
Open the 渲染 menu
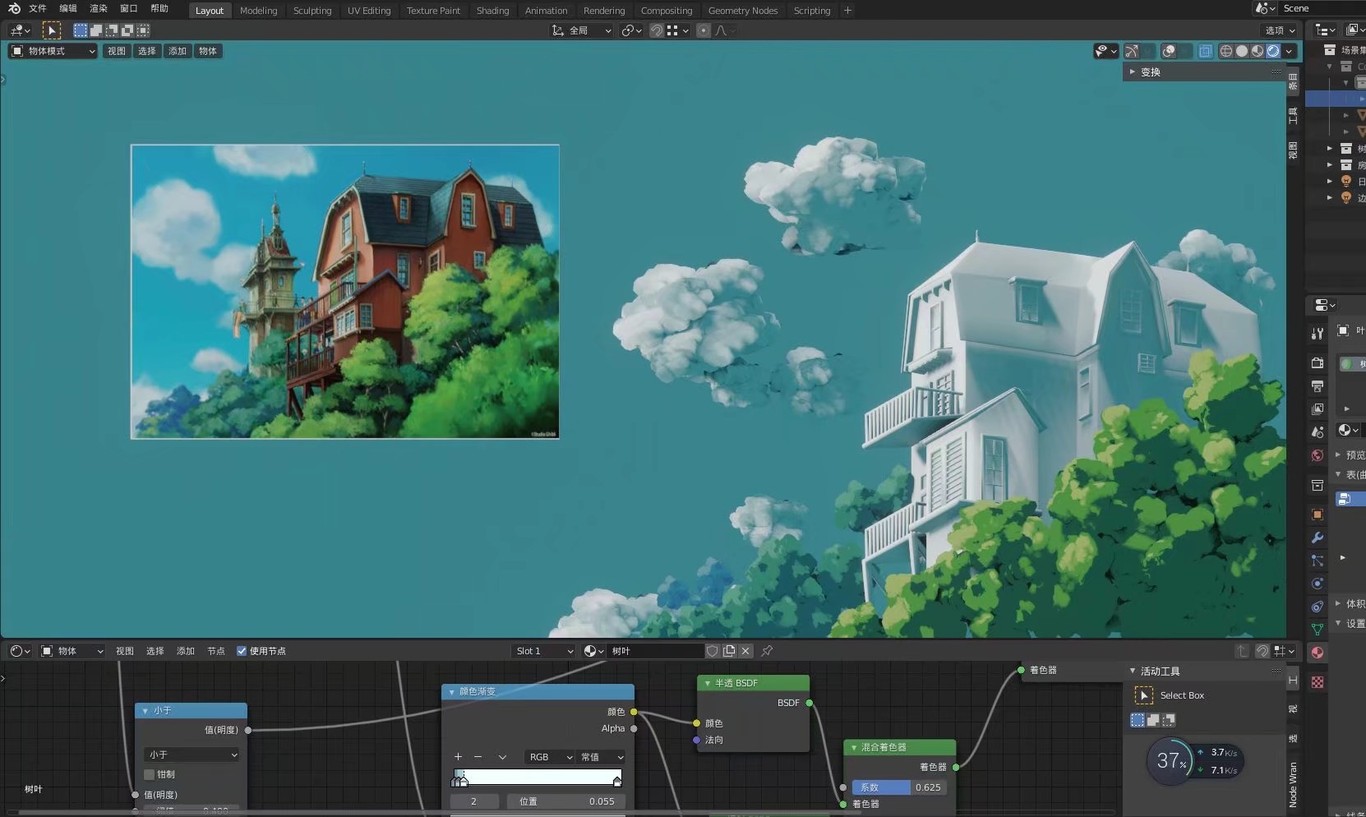click(x=98, y=9)
